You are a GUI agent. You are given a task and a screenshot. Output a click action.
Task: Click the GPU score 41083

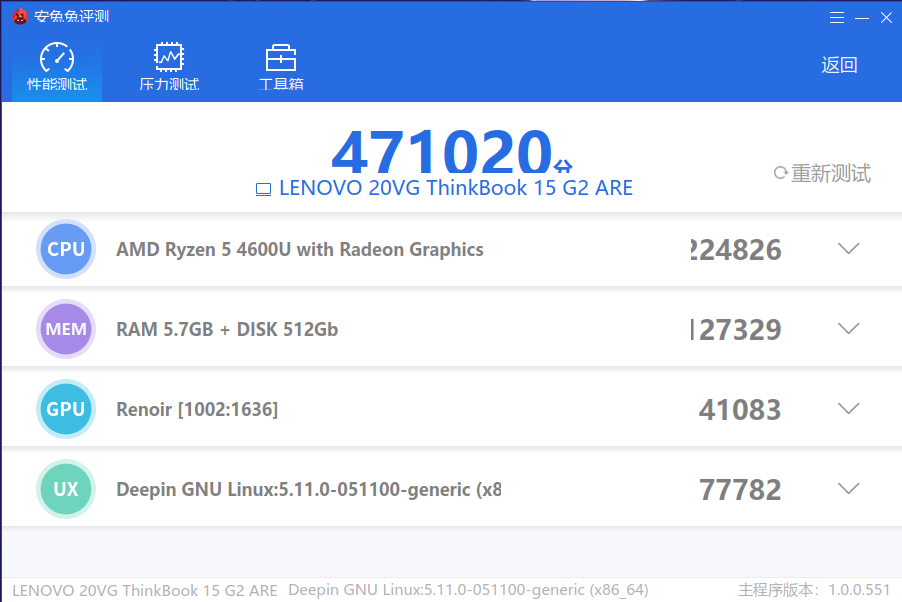pyautogui.click(x=740, y=410)
